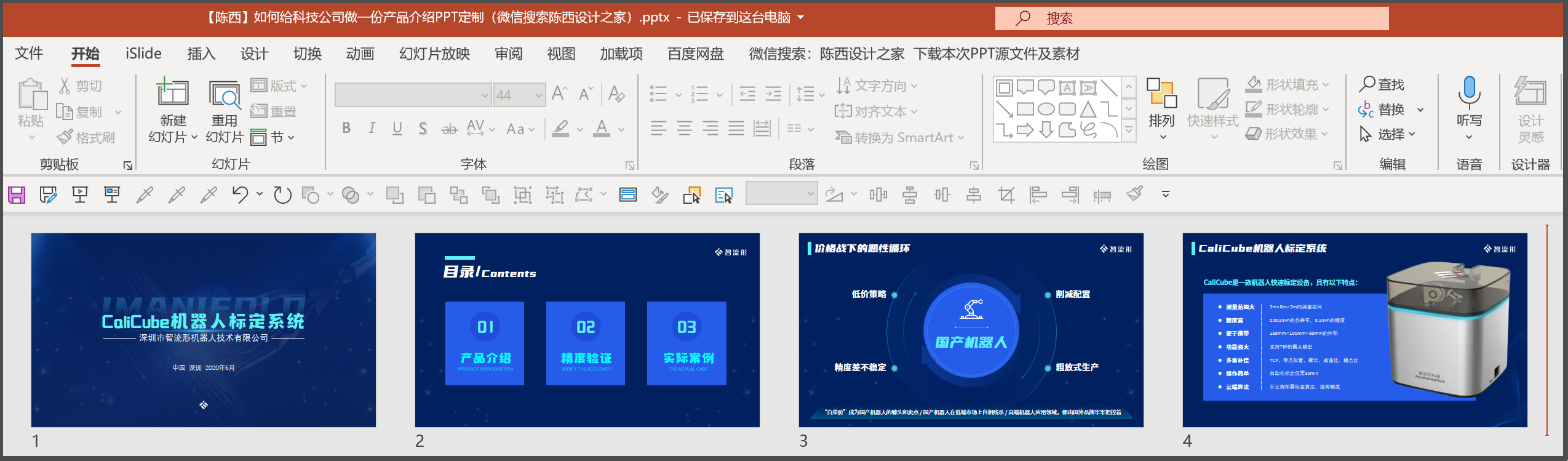Select the oval shape in shapes gallery

pos(1046,109)
